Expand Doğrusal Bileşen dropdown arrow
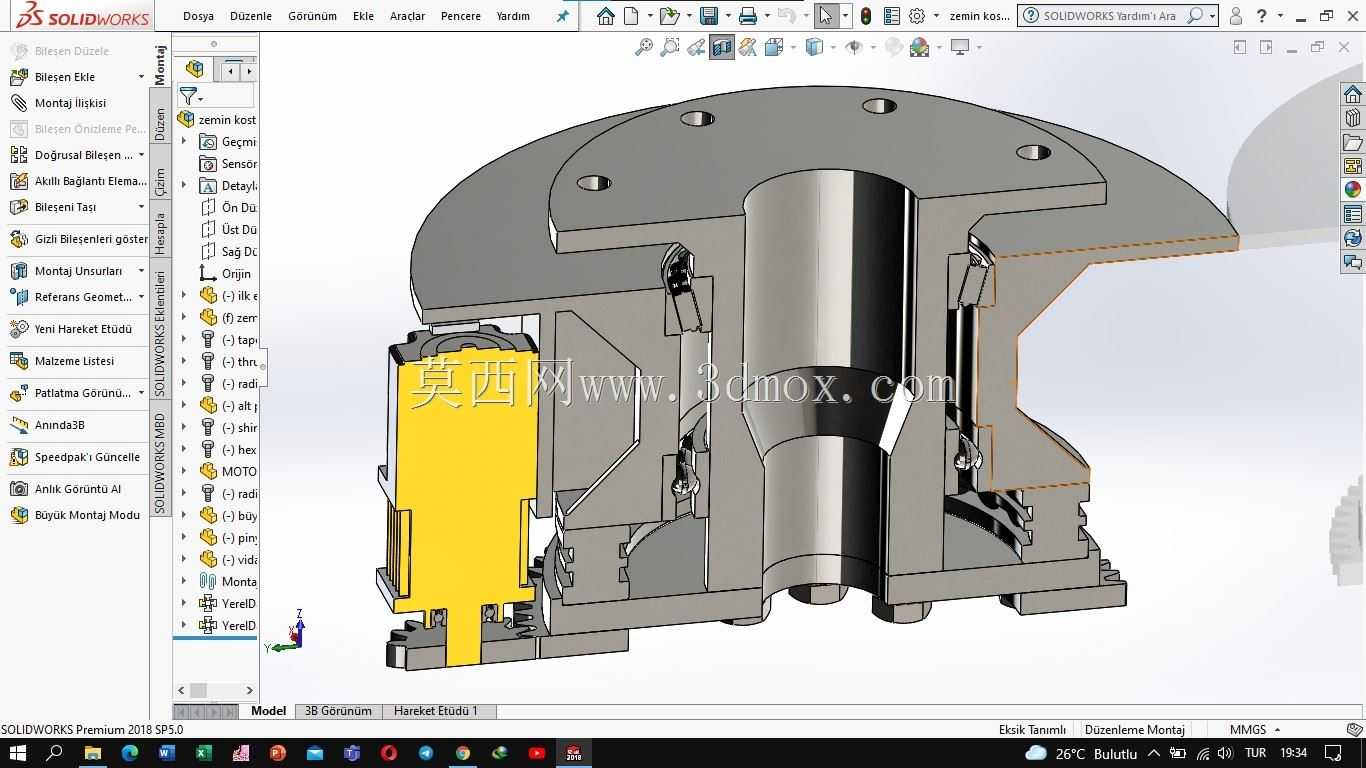This screenshot has height=768, width=1366. [141, 155]
